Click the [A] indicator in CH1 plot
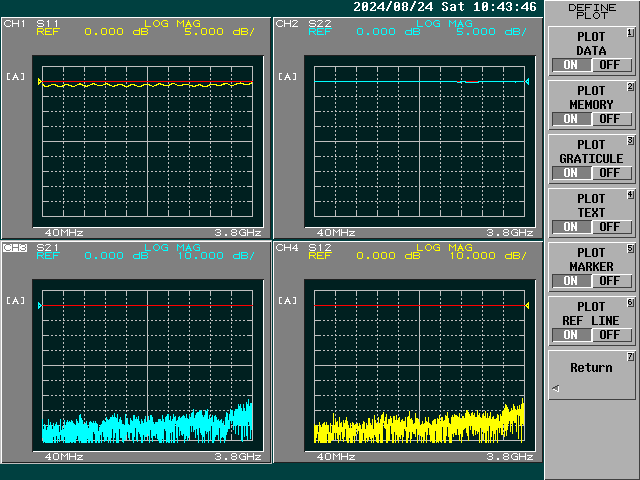Image resolution: width=640 pixels, height=480 pixels. tap(15, 76)
